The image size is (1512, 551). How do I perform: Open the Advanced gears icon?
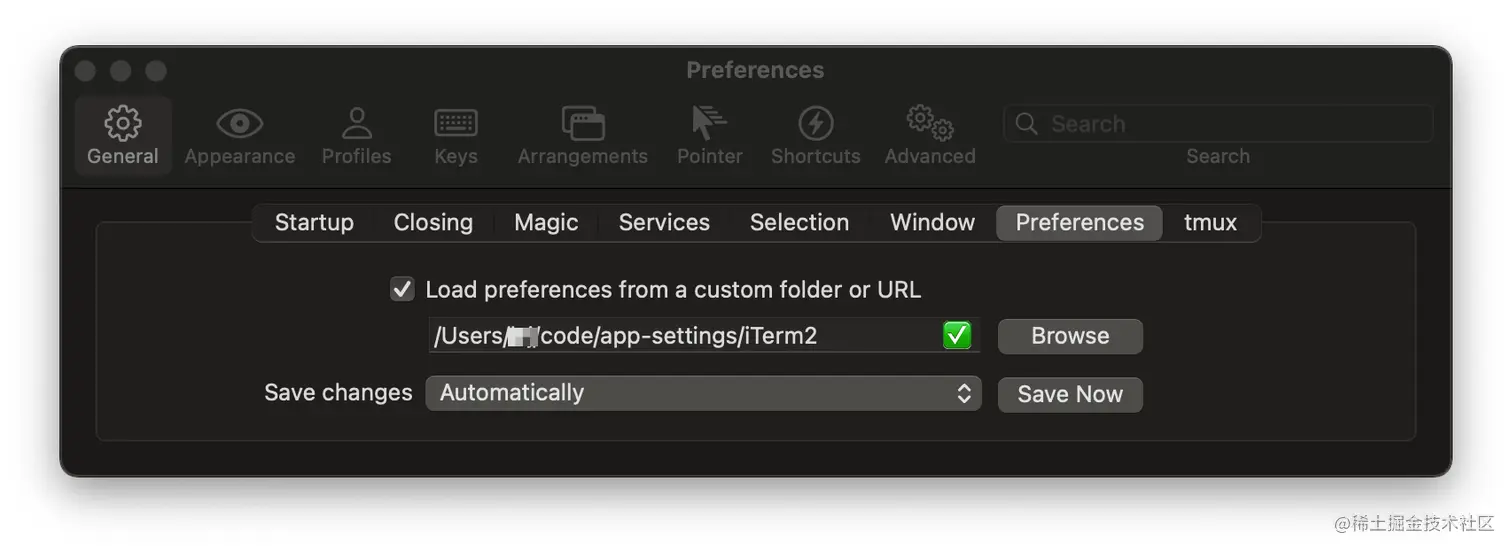point(929,123)
